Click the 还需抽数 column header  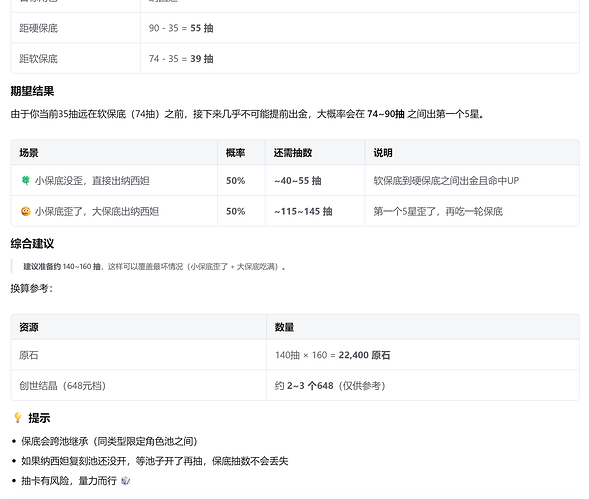(x=293, y=153)
